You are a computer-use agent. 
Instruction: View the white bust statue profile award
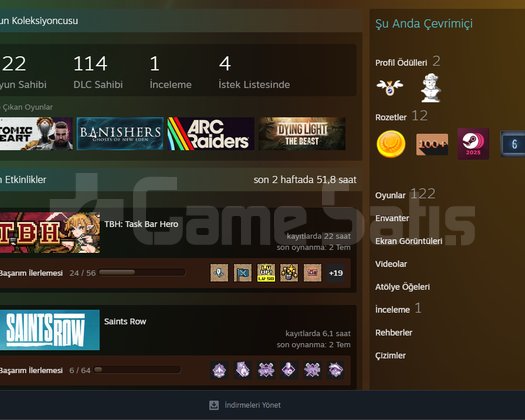[x=431, y=88]
